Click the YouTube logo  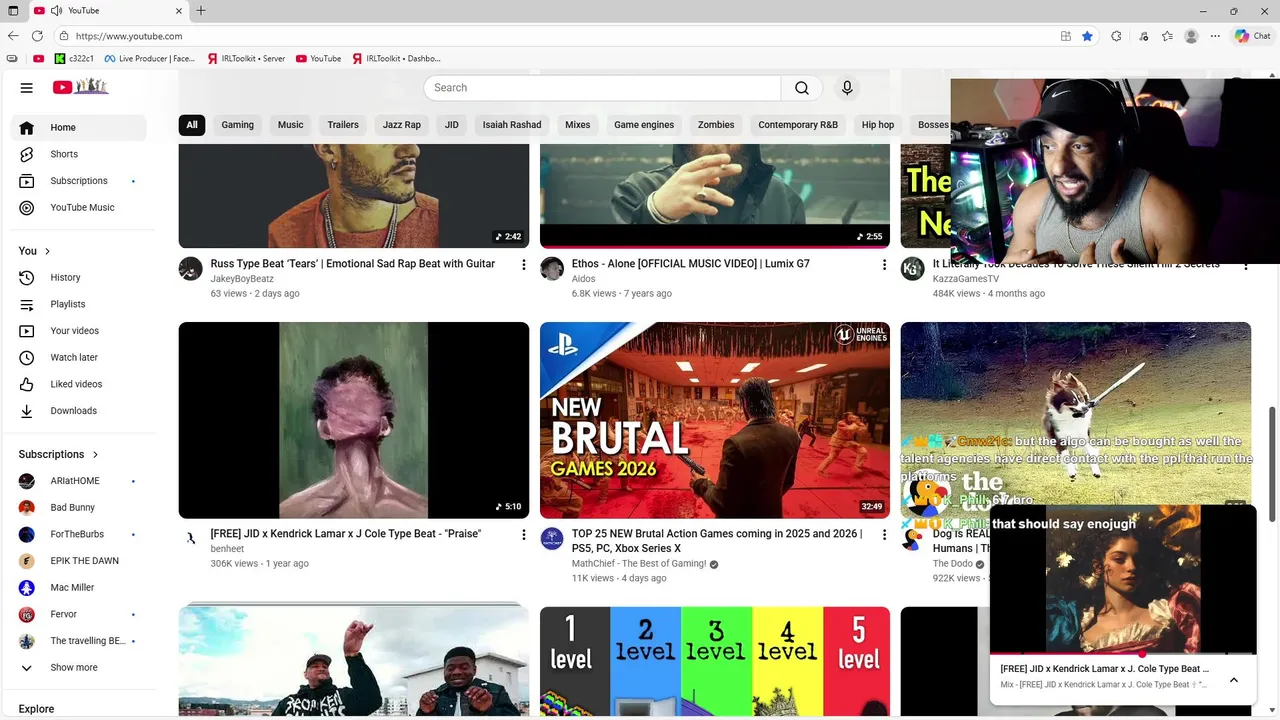[80, 87]
